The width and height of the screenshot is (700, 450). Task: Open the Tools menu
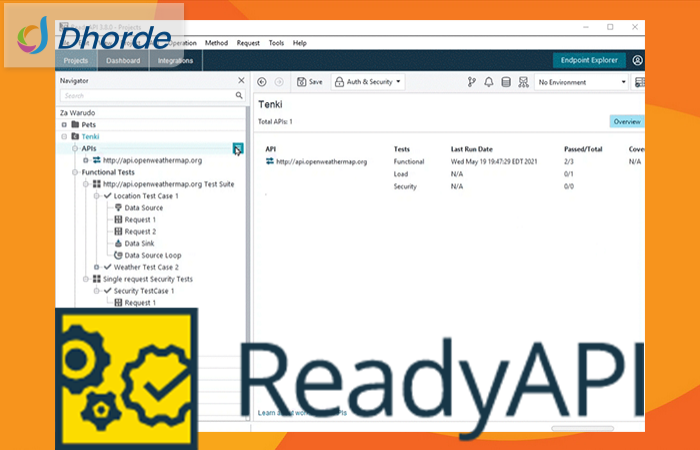pos(276,43)
